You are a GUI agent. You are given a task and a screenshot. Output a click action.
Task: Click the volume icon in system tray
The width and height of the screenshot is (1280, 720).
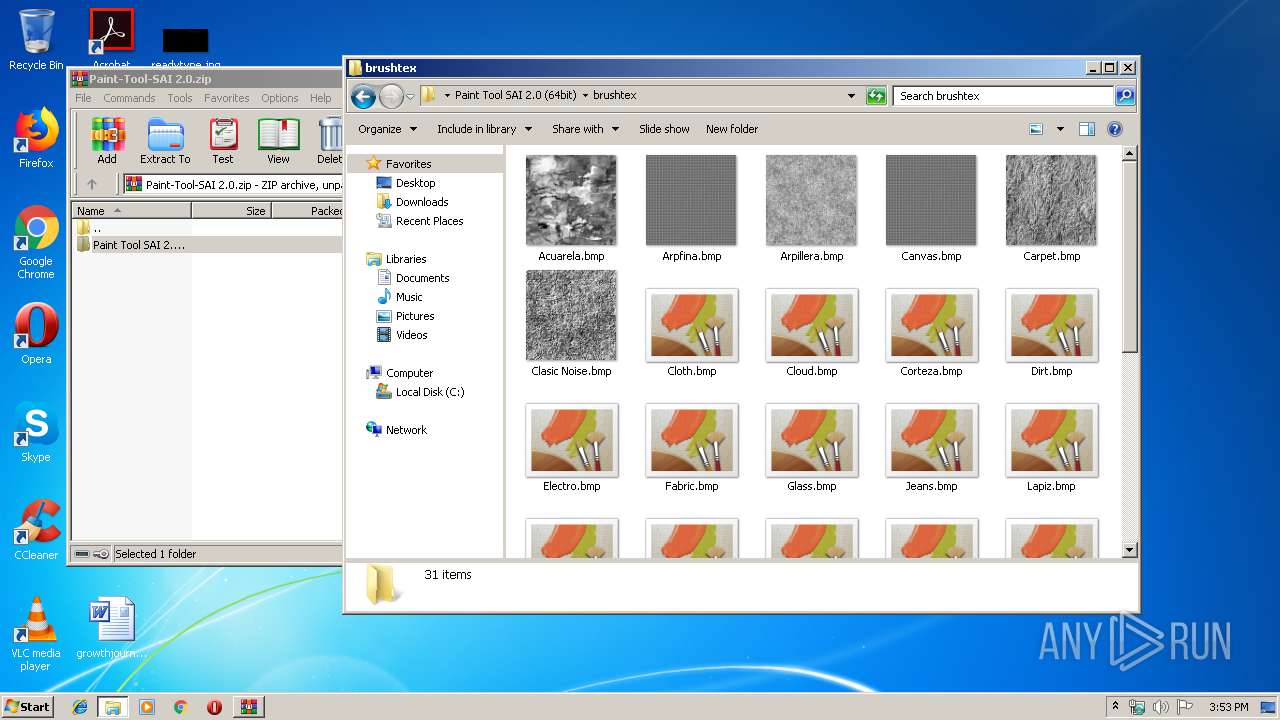click(x=1160, y=707)
